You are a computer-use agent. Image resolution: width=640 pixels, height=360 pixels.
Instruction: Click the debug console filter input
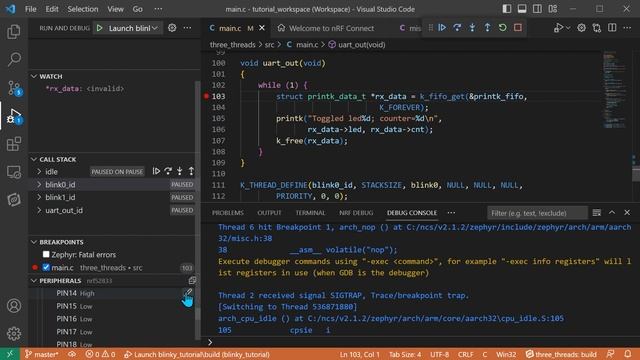537,213
